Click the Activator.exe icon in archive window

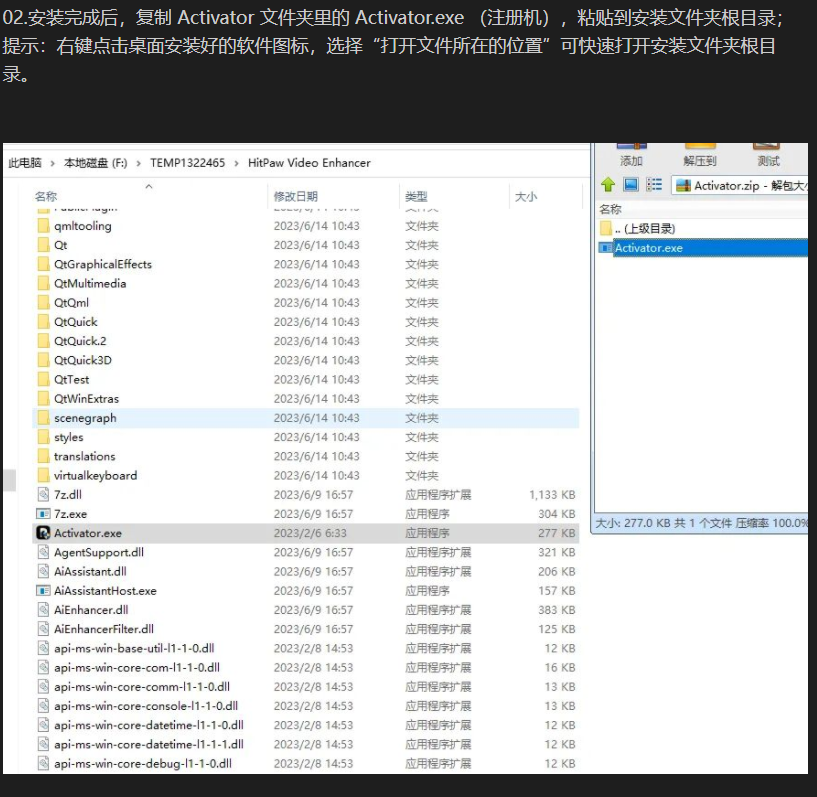(x=606, y=248)
